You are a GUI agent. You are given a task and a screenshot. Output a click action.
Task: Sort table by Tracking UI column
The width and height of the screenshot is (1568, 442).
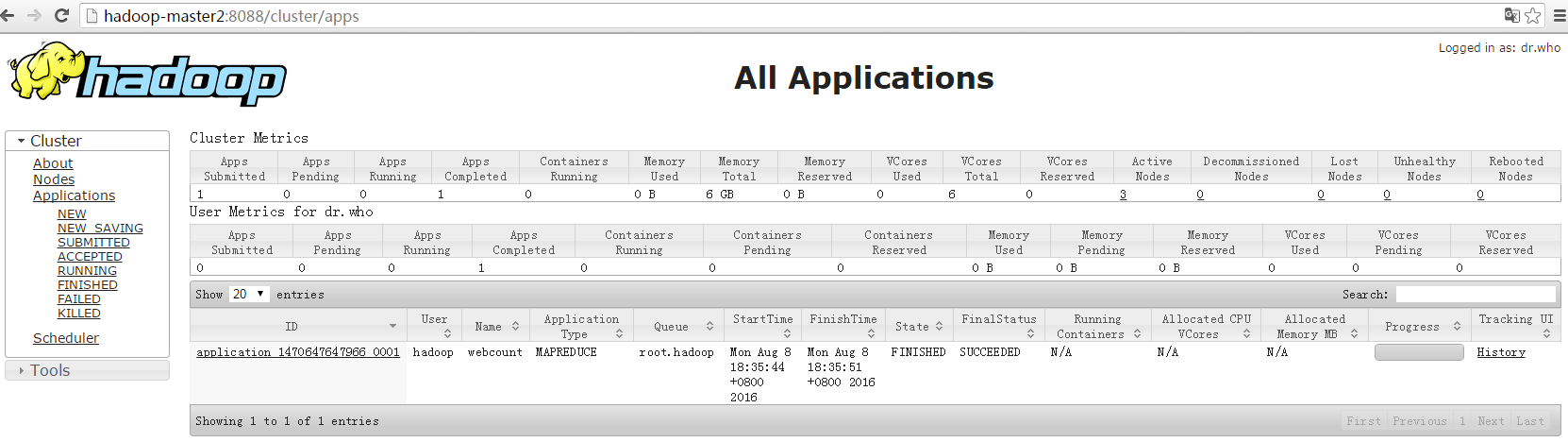pos(1515,326)
